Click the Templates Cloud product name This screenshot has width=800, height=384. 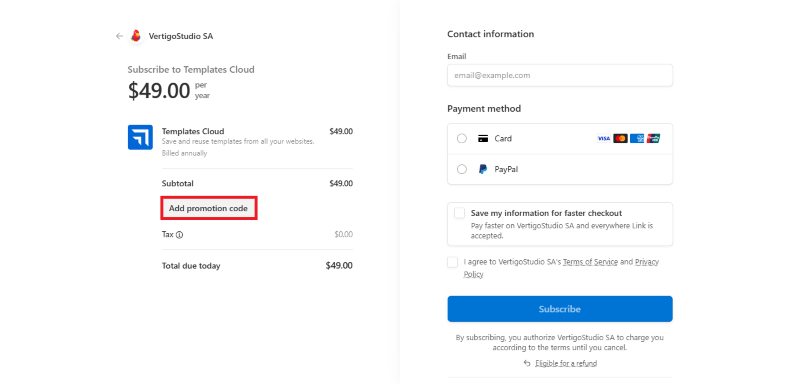click(193, 131)
